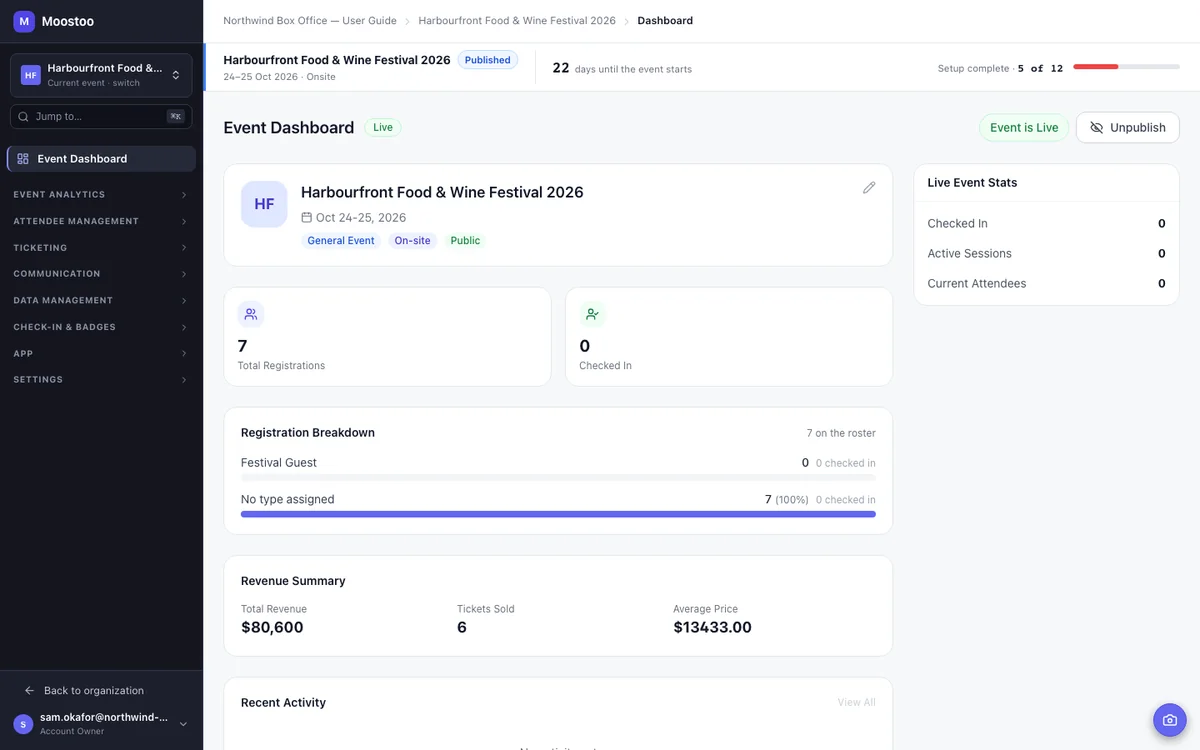
Task: Open the event switcher dropdown
Action: [x=101, y=75]
